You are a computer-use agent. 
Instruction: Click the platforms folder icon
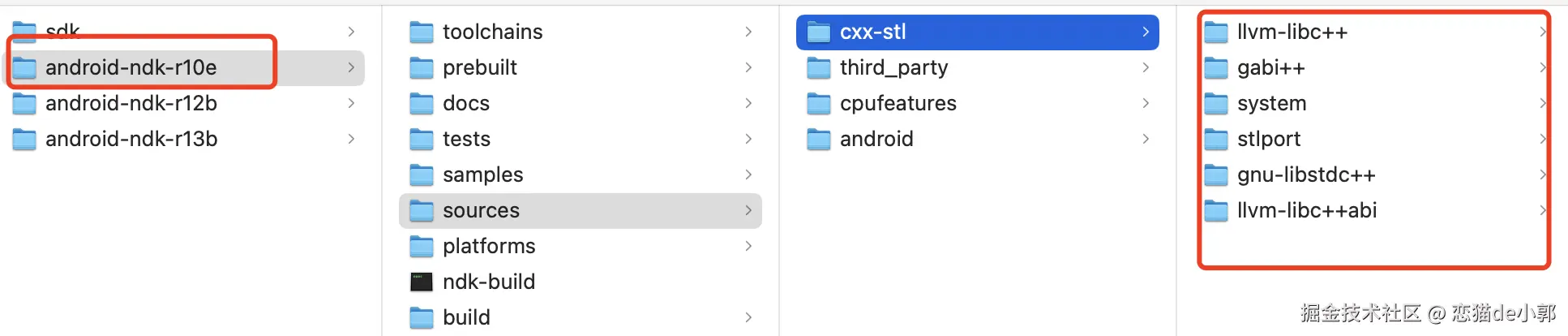(x=422, y=246)
